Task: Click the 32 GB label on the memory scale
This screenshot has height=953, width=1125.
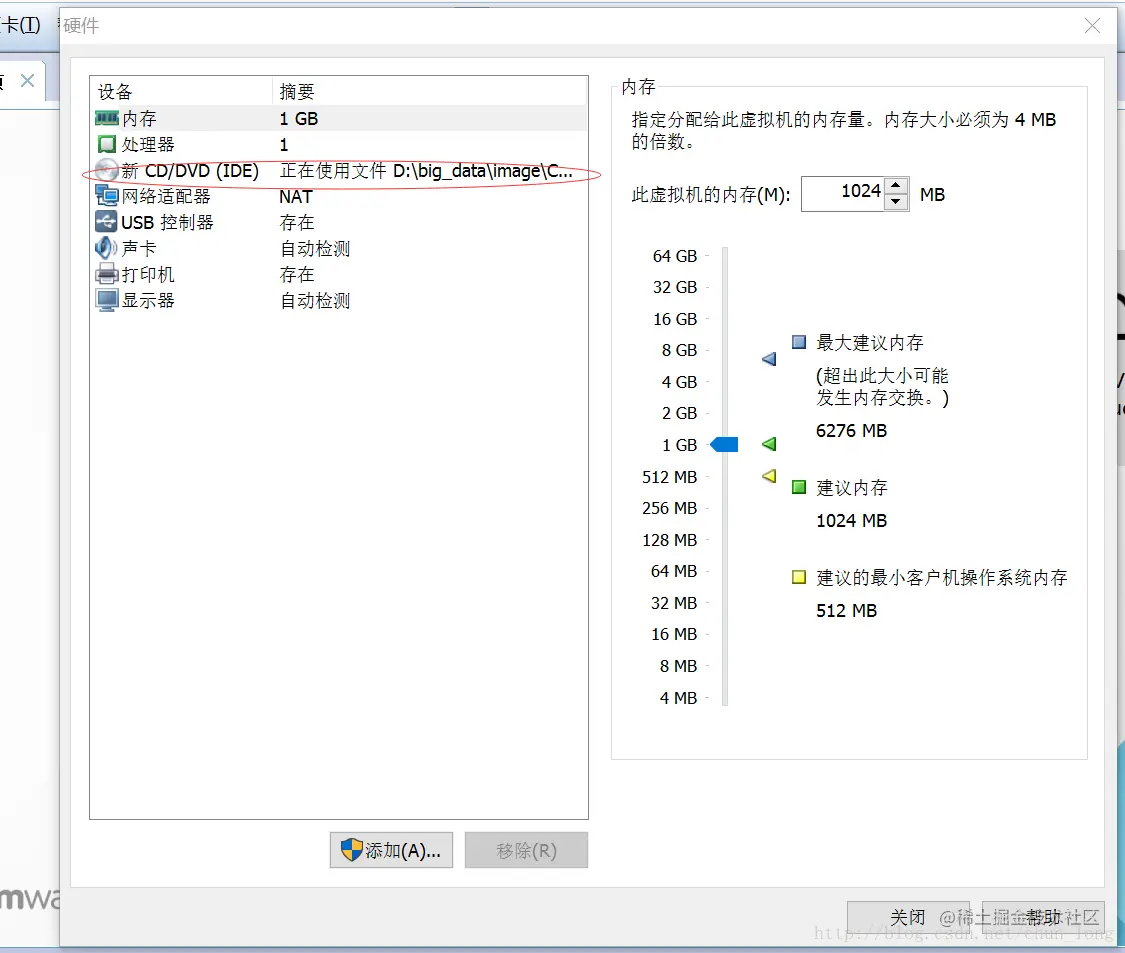Action: click(674, 287)
